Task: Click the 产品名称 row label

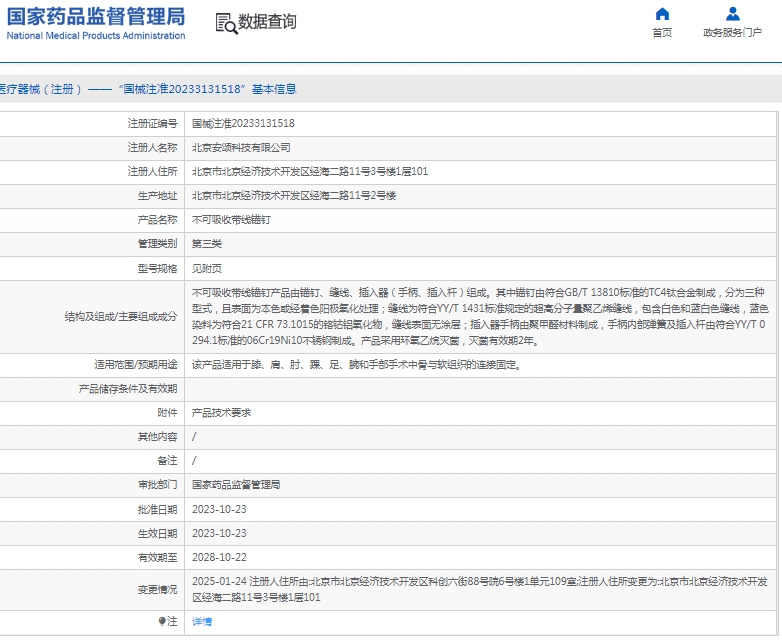Action: point(158,219)
